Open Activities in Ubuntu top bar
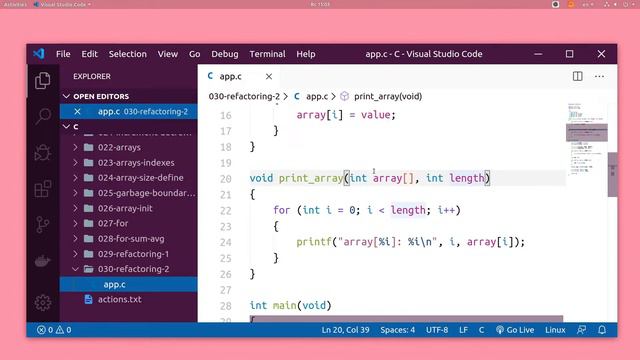Viewport: 640px width, 360px height. coord(16,4)
